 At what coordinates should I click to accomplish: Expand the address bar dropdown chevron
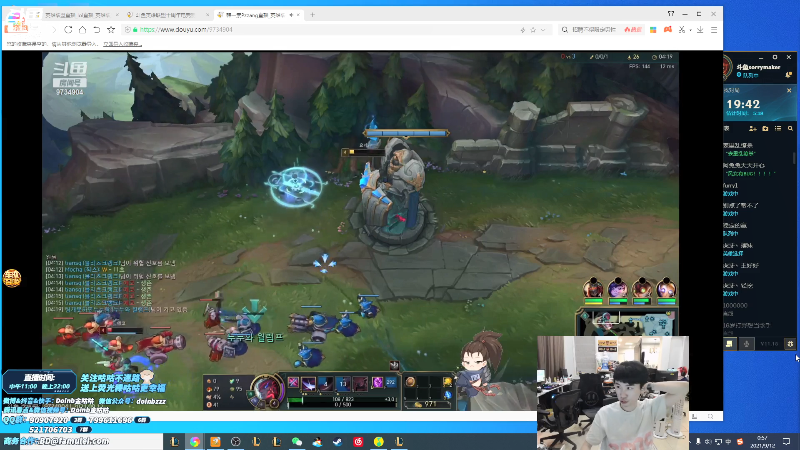(x=543, y=30)
